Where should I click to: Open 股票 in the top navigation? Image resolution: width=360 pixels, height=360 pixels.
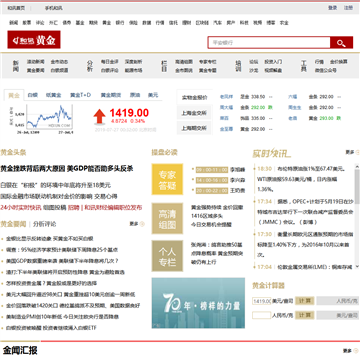point(27,23)
